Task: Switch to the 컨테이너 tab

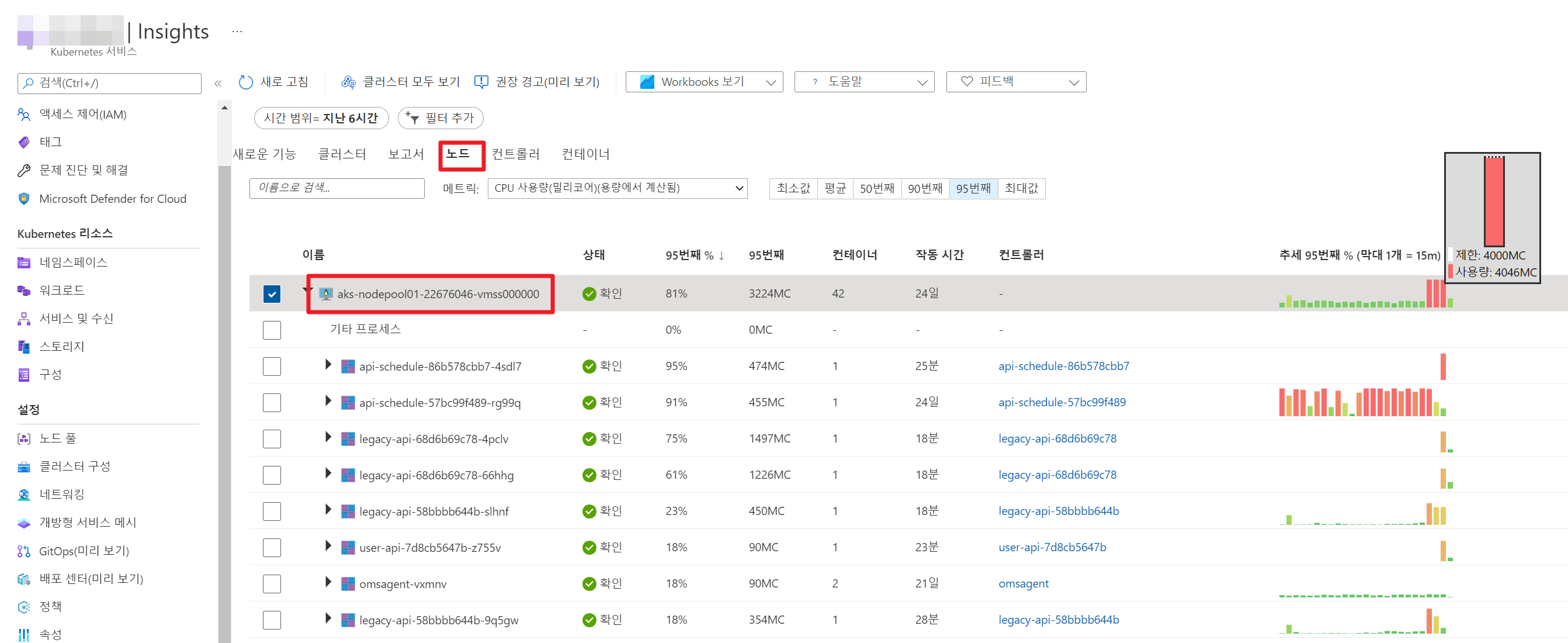Action: 585,154
